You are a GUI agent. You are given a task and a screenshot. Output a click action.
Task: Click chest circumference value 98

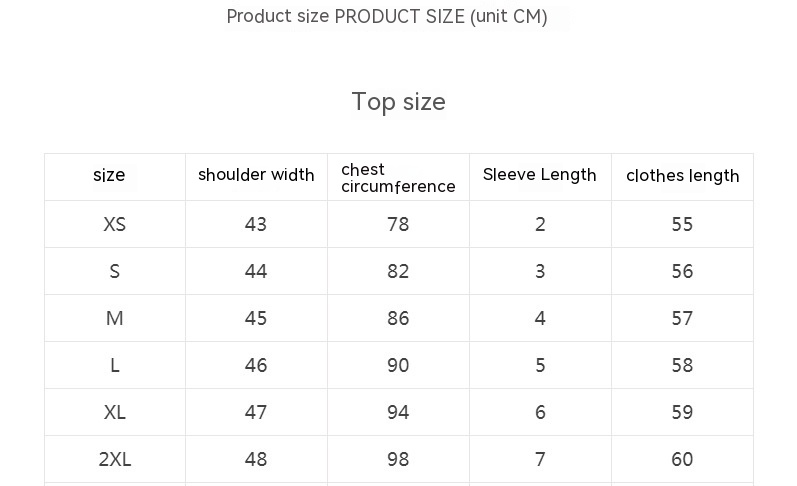[398, 459]
